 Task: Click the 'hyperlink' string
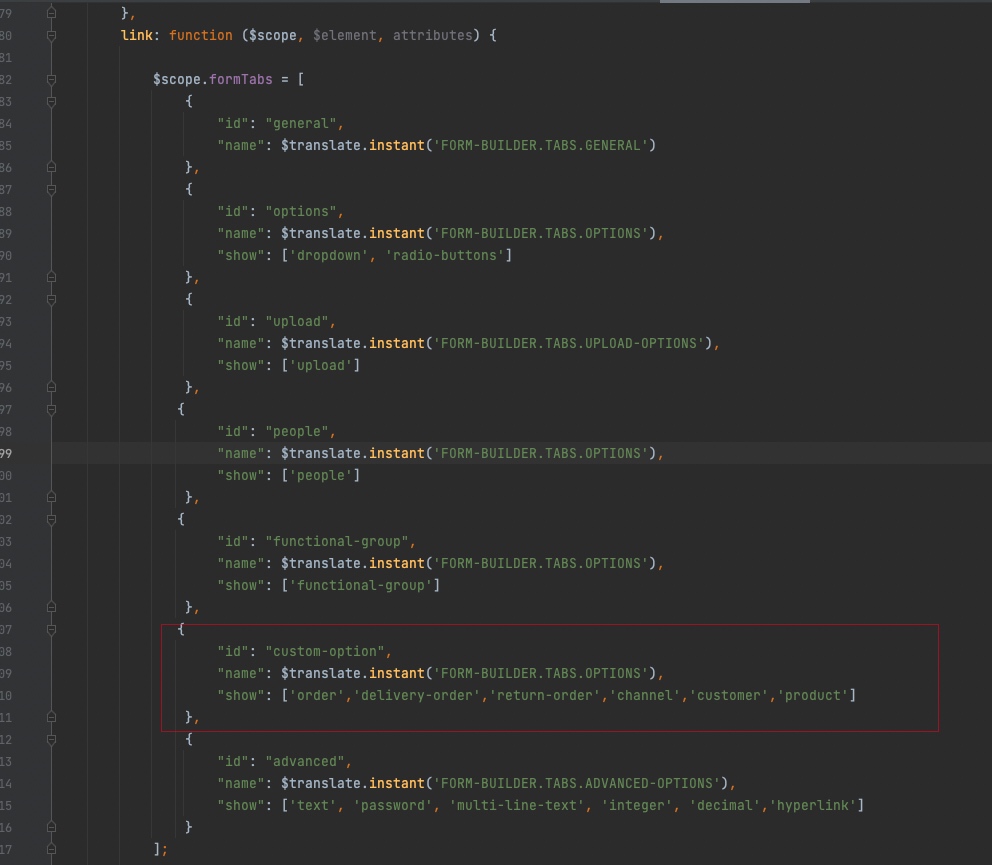coord(812,806)
